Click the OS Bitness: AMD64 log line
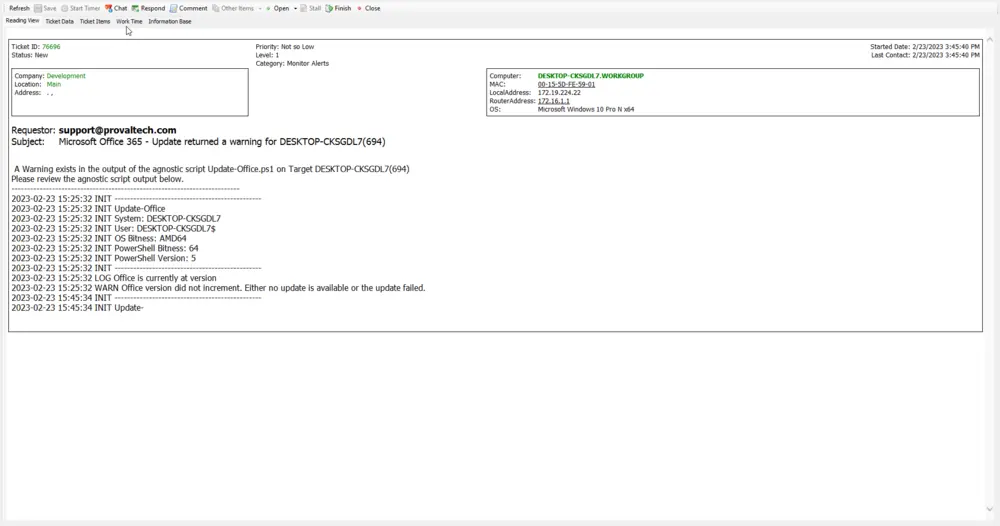This screenshot has width=1000, height=526. pyautogui.click(x=99, y=238)
